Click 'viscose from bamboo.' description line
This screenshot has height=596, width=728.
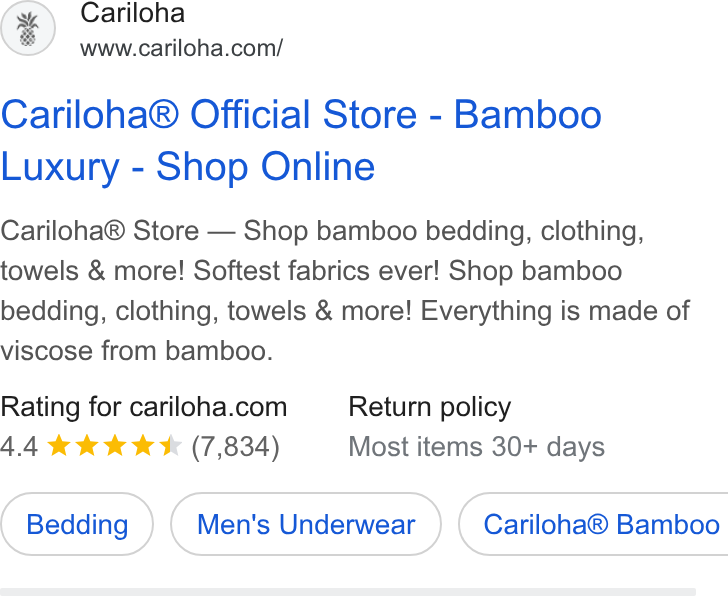click(136, 350)
